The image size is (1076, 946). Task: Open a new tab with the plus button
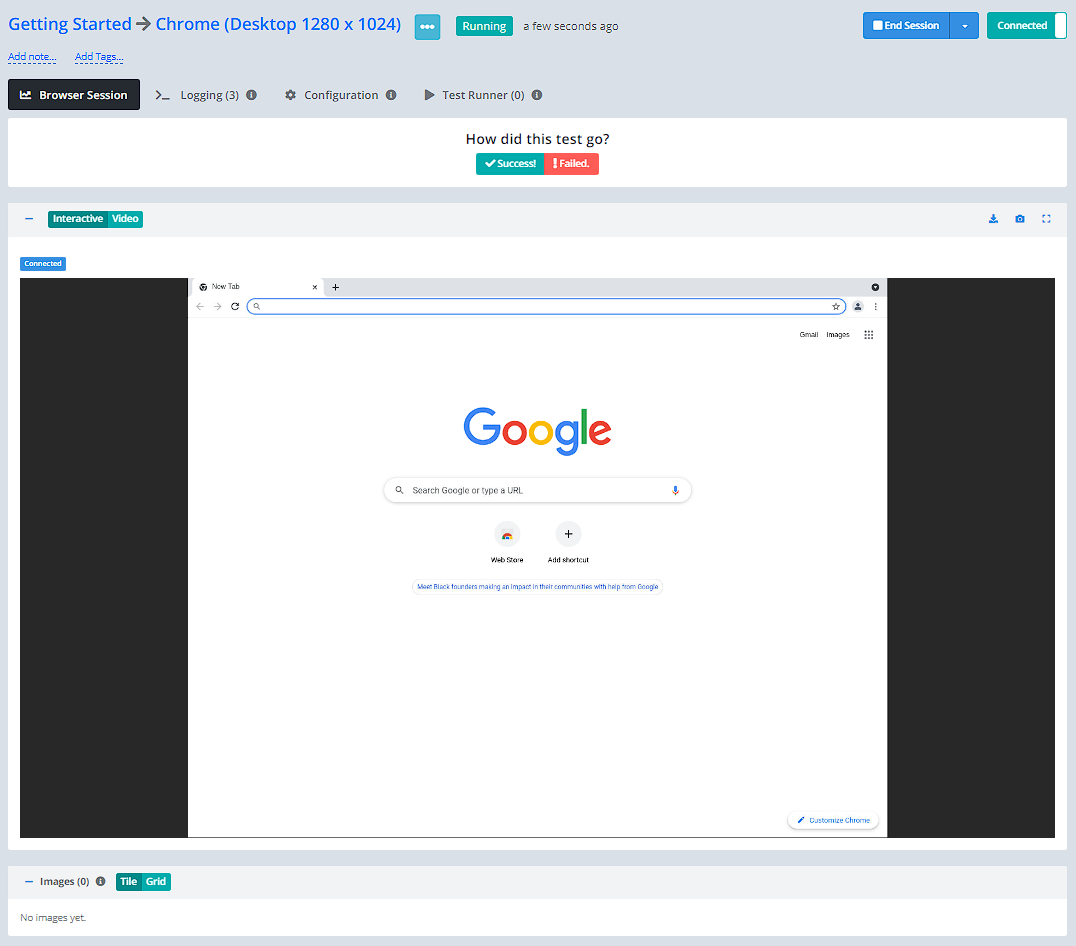(x=336, y=287)
